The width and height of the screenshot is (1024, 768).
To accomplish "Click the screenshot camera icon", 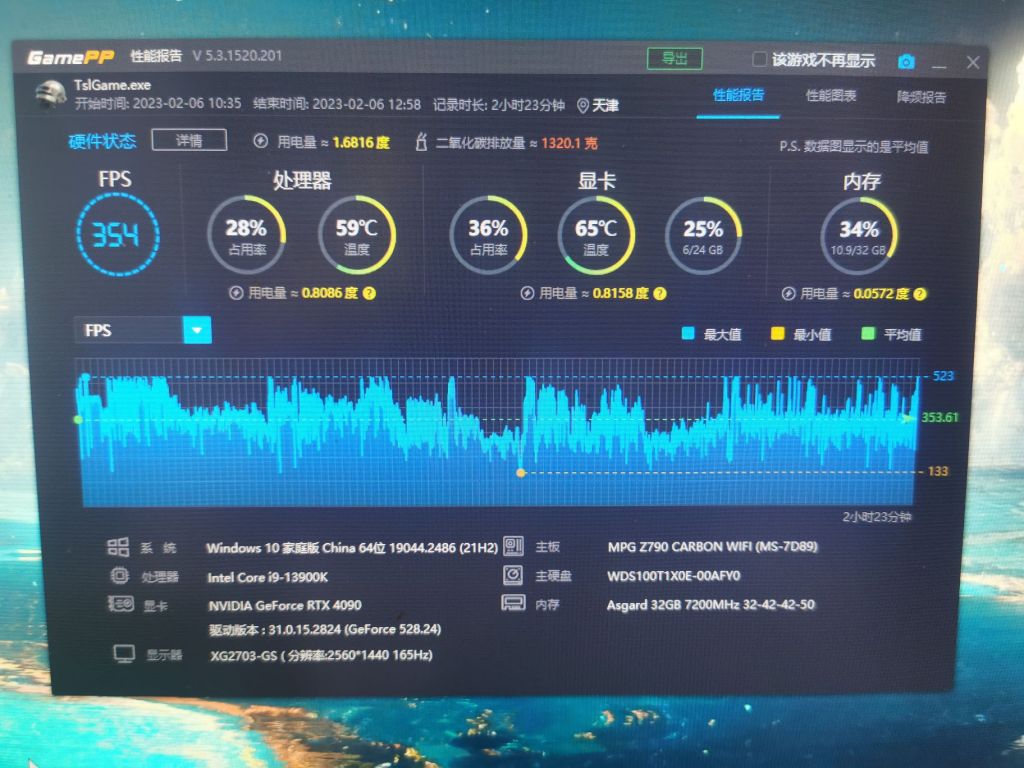I will pyautogui.click(x=906, y=60).
